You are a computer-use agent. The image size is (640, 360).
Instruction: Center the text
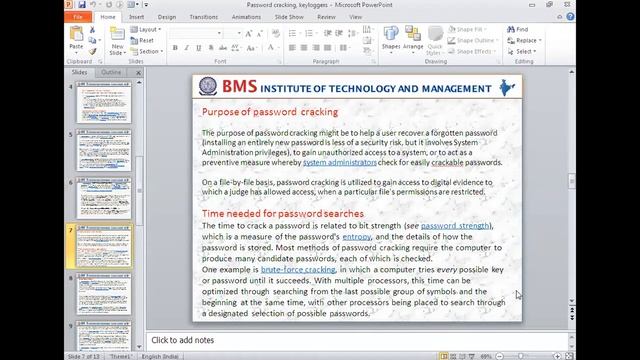304,48
